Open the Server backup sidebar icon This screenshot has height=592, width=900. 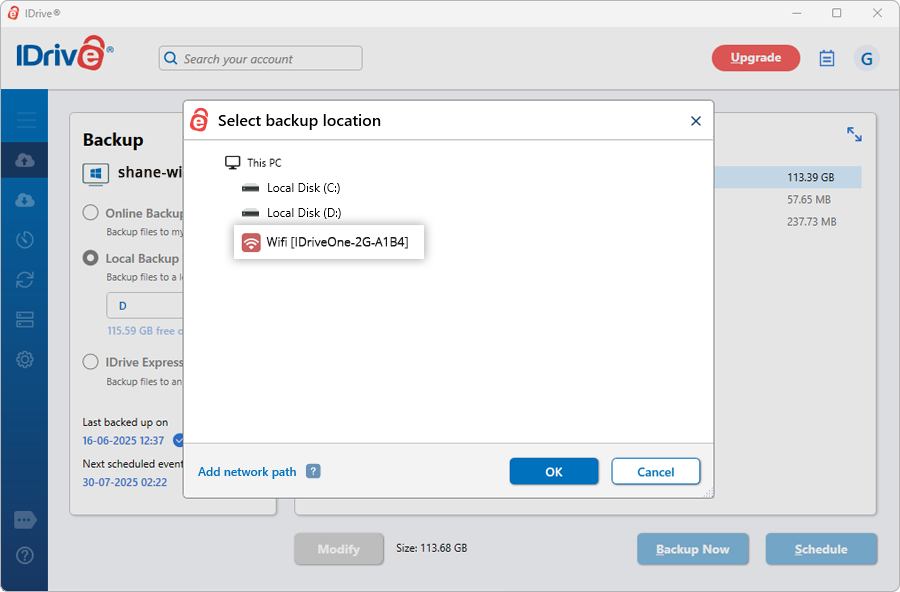click(25, 319)
